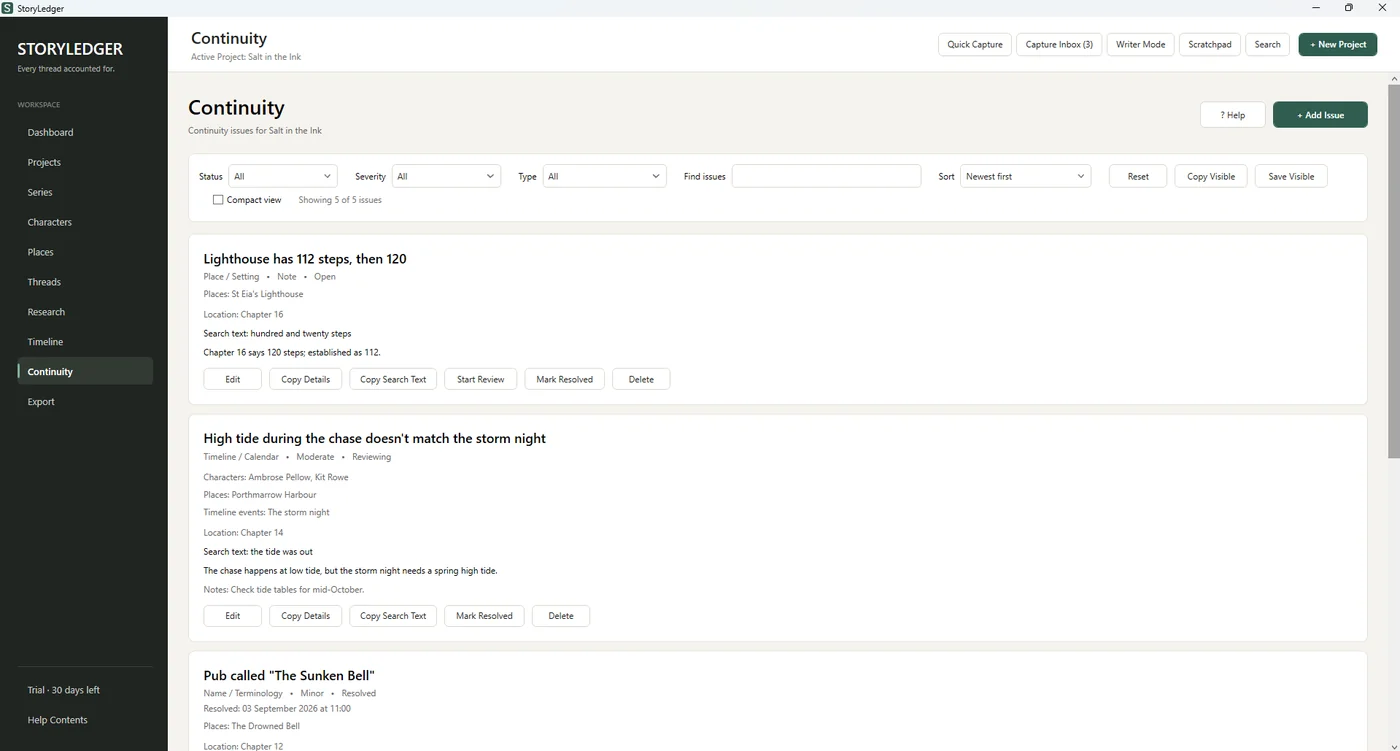Open Timeline in the sidebar
The width and height of the screenshot is (1400, 751).
pos(85,342)
